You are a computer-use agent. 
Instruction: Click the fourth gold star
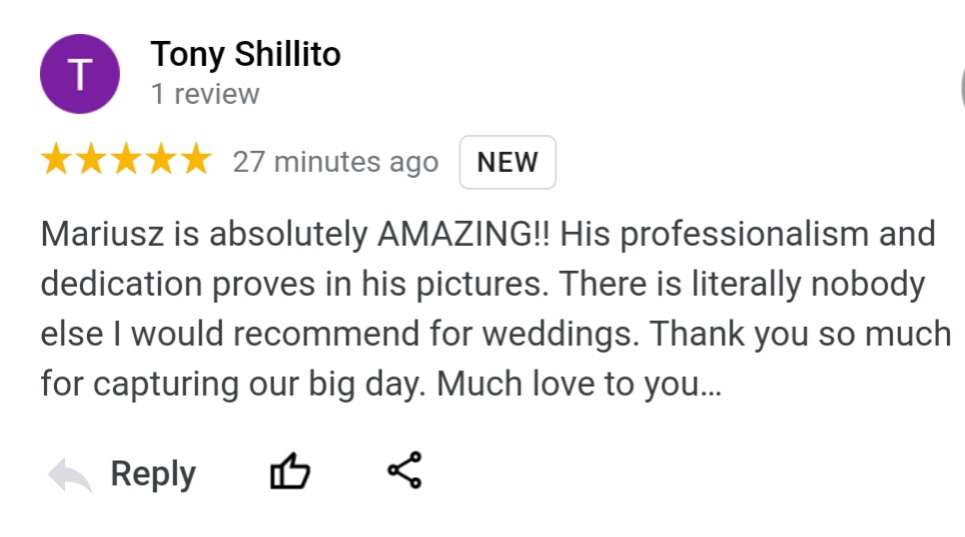[x=161, y=159]
